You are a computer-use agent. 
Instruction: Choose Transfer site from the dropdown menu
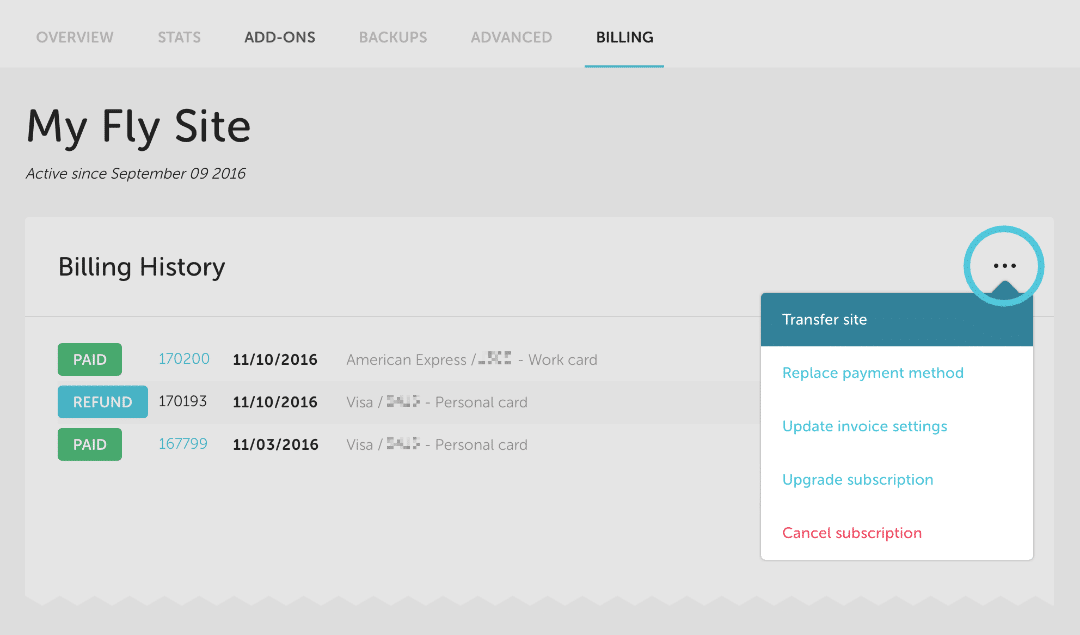point(825,320)
